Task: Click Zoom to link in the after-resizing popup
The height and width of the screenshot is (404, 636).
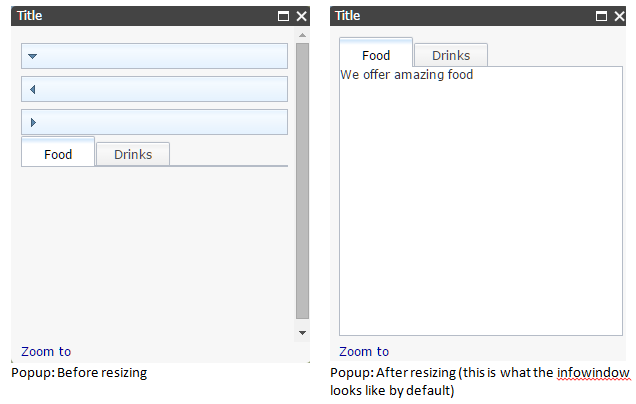Action: click(x=364, y=351)
